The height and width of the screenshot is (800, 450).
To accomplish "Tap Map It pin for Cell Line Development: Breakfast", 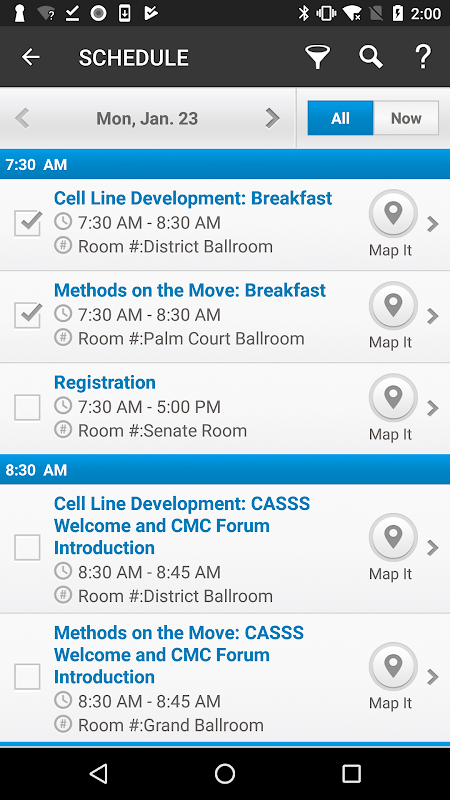I will coord(393,214).
